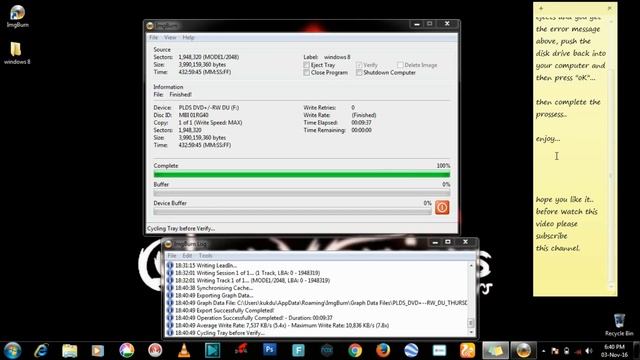This screenshot has width=640, height=360.
Task: Click the Device Buffer progress bar
Action: pos(292,211)
